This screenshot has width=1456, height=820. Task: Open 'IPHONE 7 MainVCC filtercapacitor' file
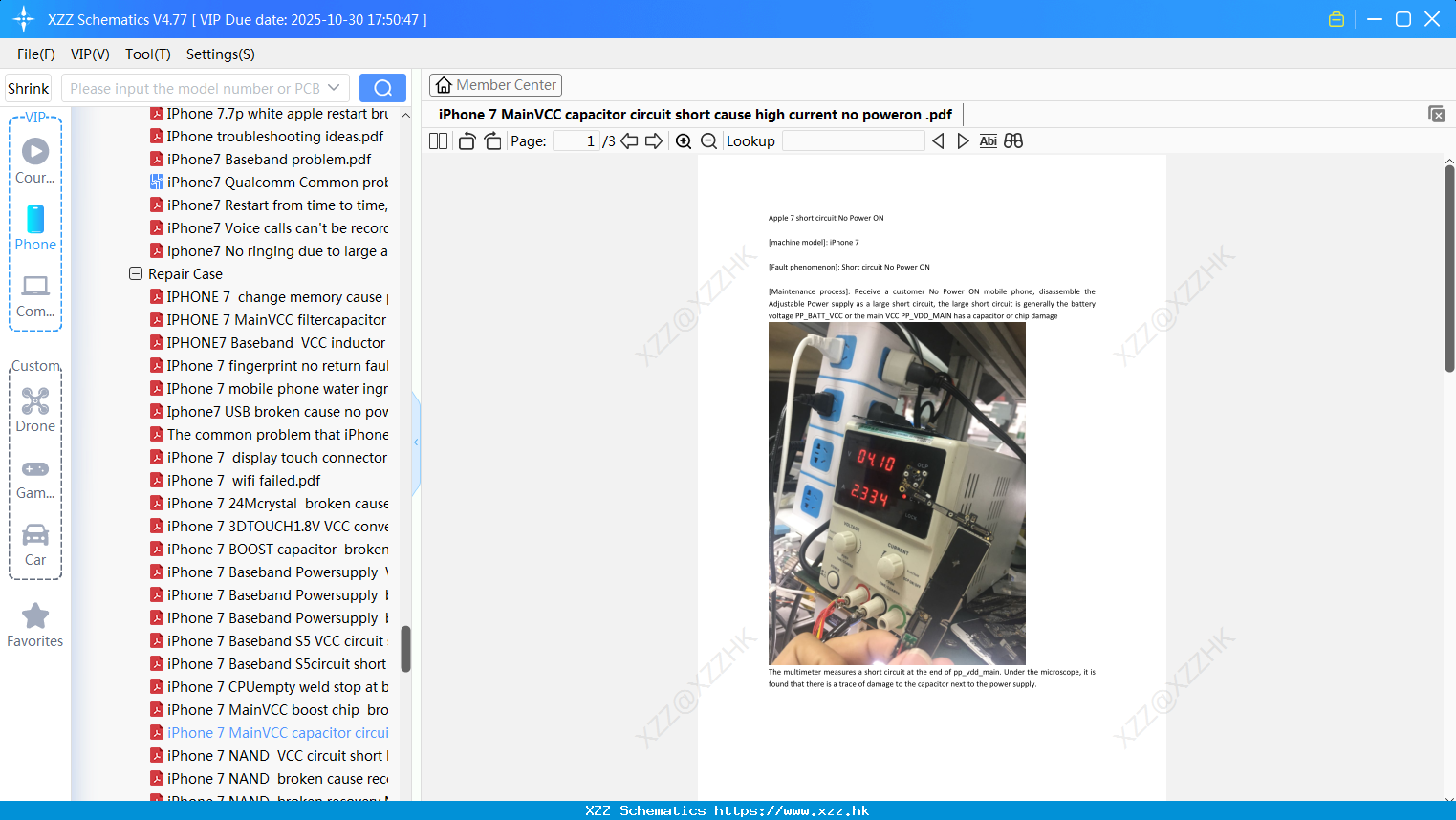(269, 320)
